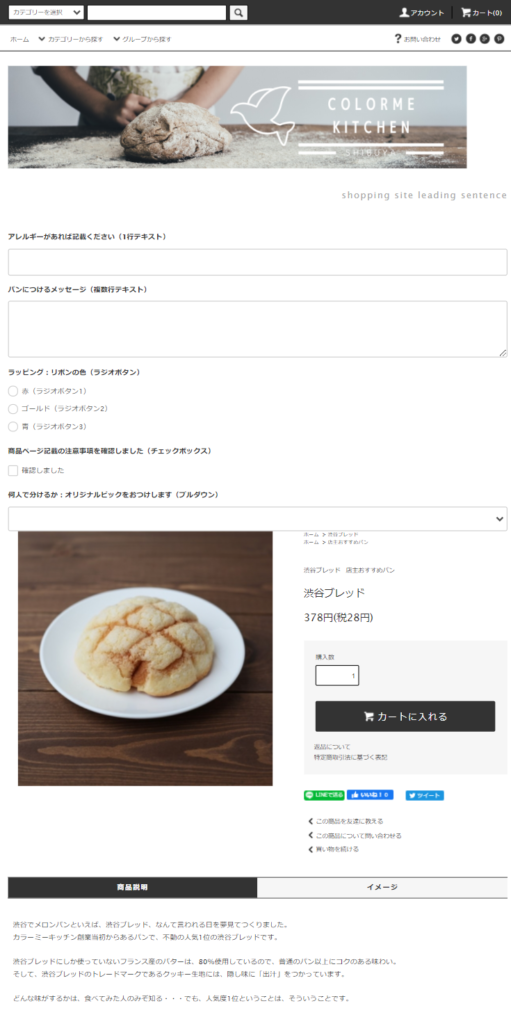Open the cart icon カート(0)
511x1024 pixels.
tap(481, 12)
